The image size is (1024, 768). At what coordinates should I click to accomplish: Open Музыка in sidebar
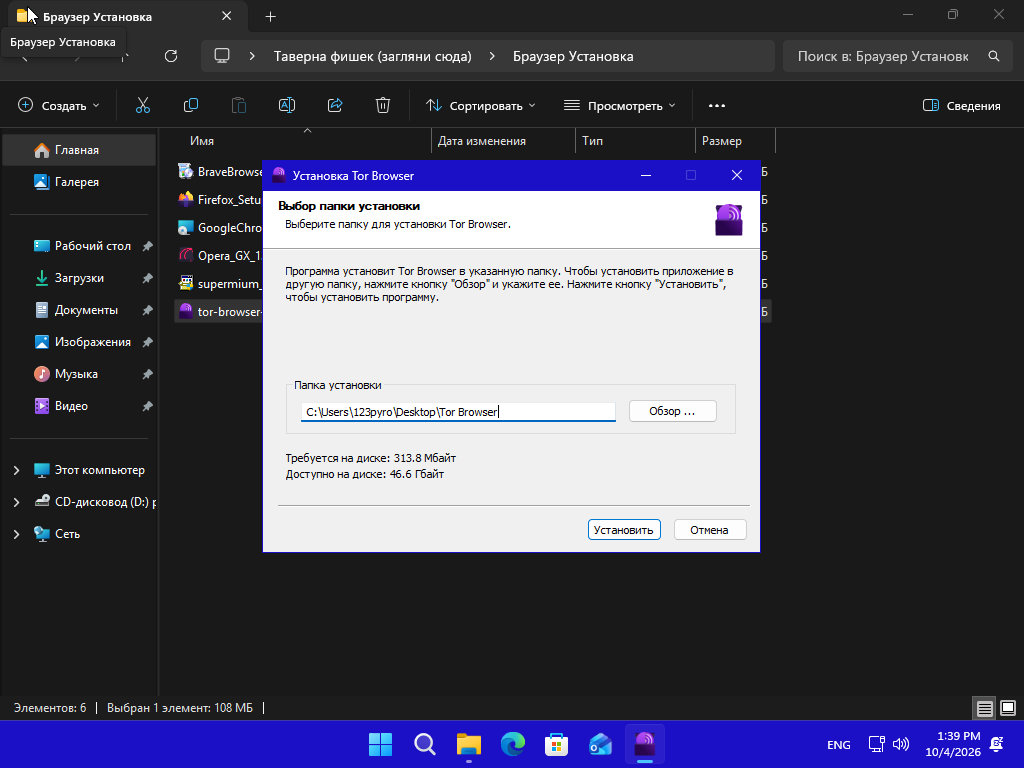[x=79, y=374]
